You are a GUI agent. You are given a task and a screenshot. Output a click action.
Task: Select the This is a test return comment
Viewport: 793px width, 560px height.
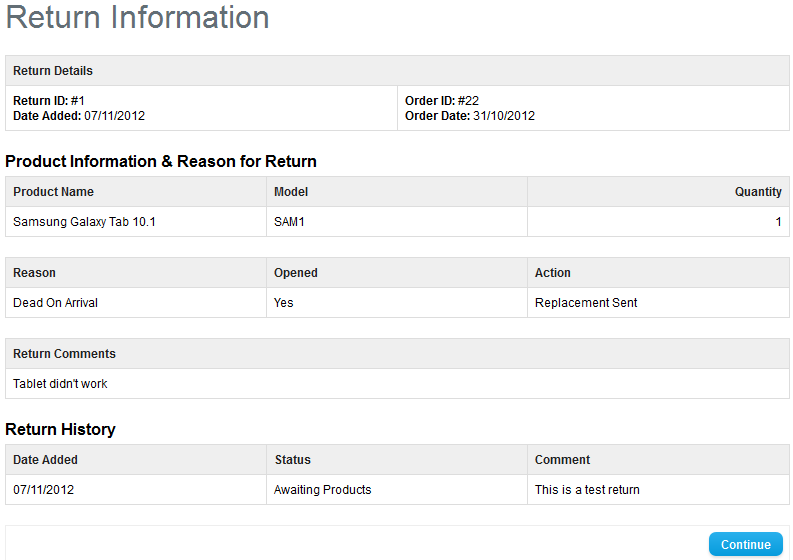(587, 490)
